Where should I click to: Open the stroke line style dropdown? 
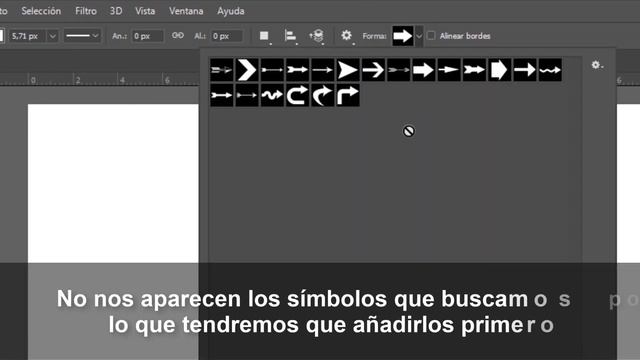82,36
